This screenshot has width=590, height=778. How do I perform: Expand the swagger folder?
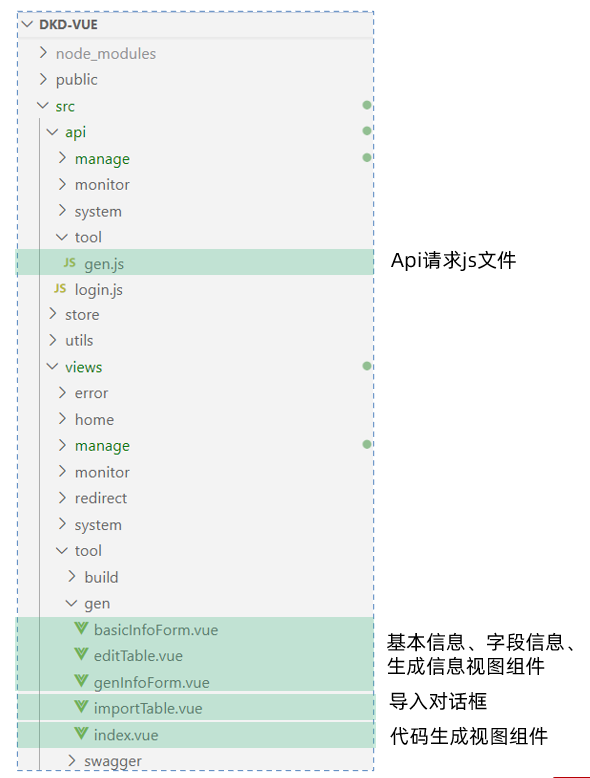pyautogui.click(x=72, y=760)
